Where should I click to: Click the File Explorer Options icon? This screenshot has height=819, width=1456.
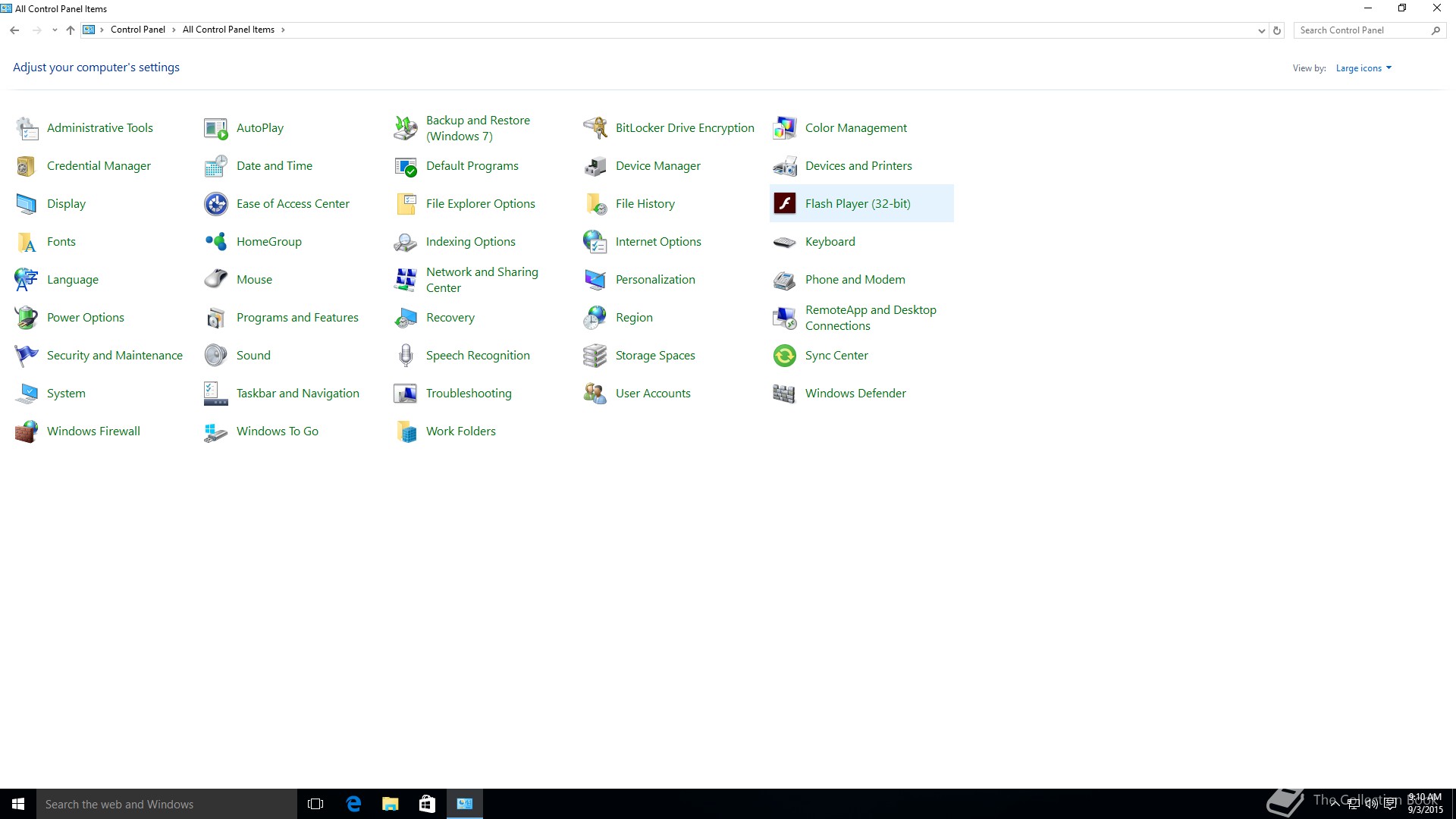pyautogui.click(x=406, y=204)
